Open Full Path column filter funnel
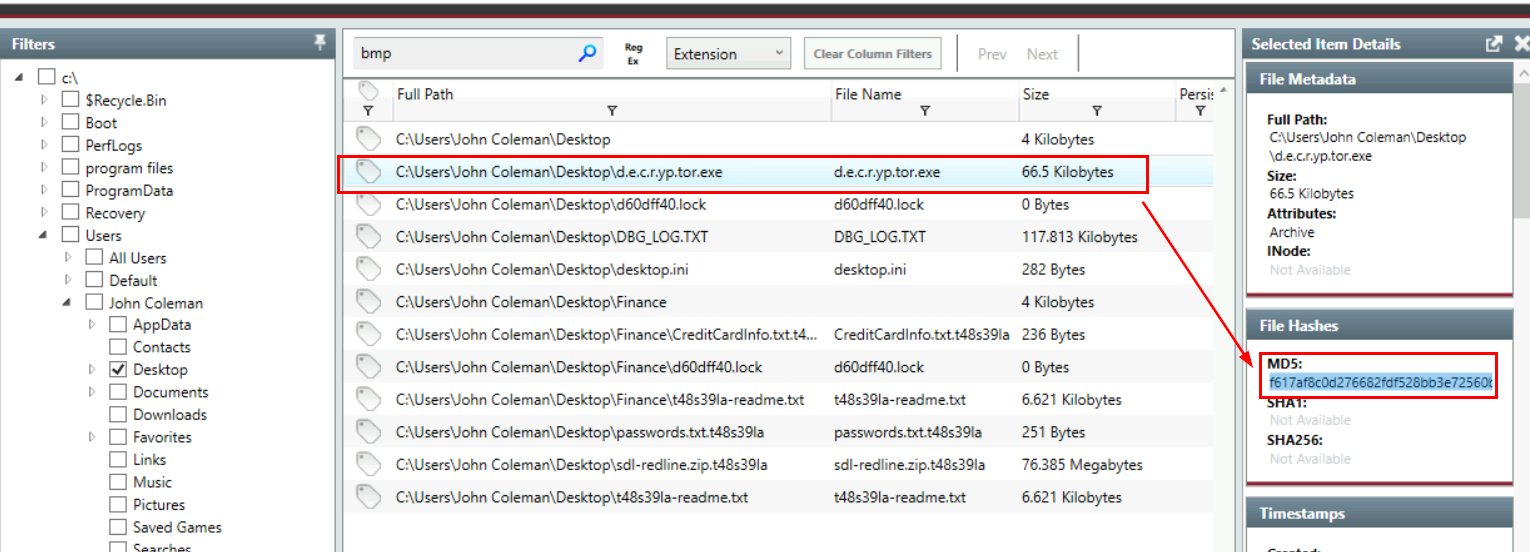This screenshot has width=1530, height=552. pos(612,111)
